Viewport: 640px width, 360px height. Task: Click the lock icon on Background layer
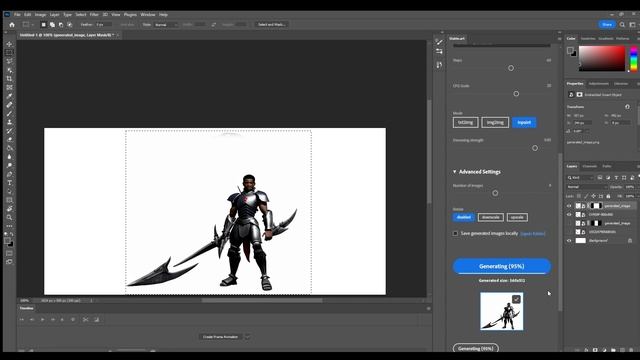(x=630, y=240)
